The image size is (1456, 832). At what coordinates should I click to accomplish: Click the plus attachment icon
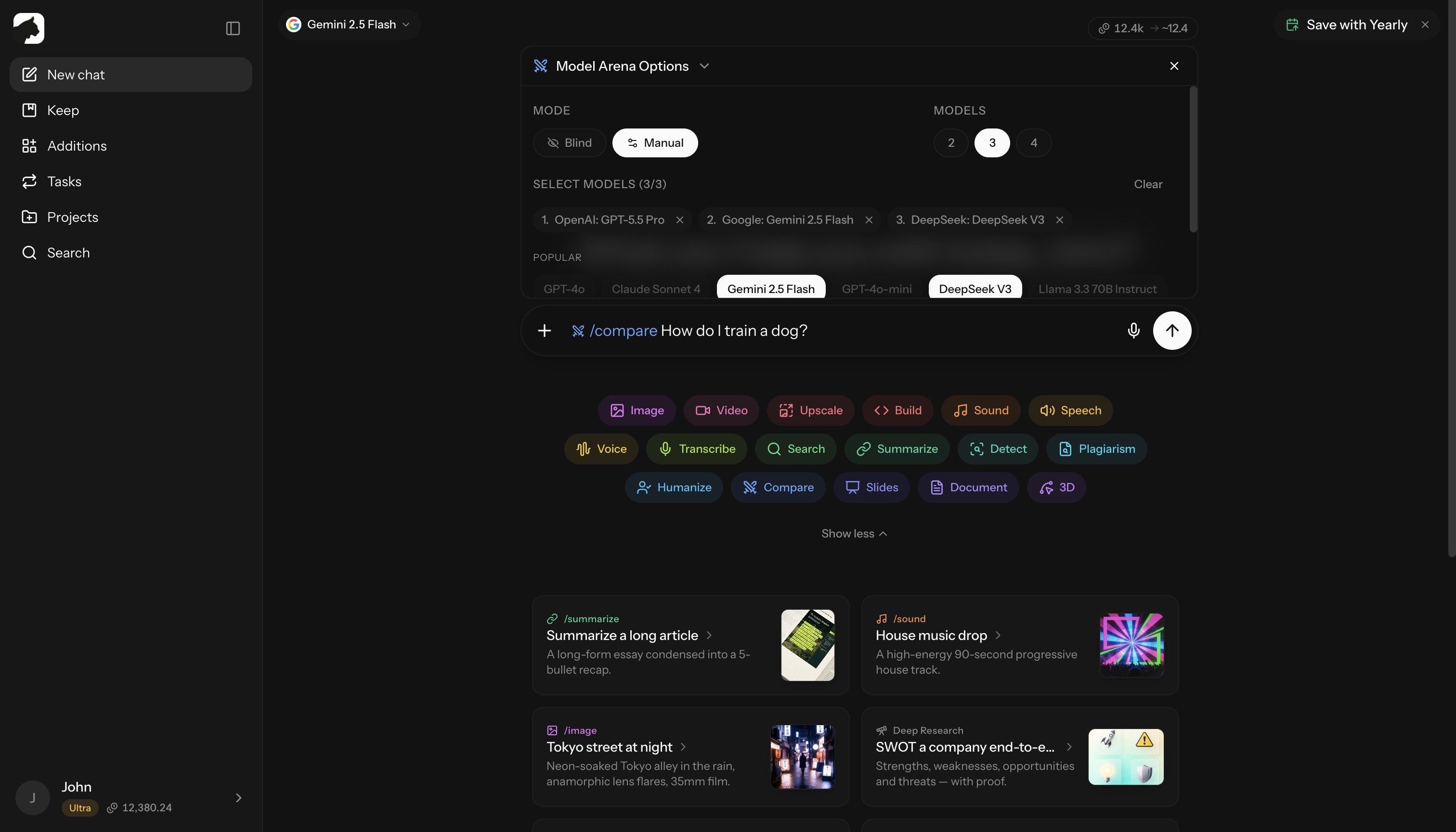[x=544, y=330]
